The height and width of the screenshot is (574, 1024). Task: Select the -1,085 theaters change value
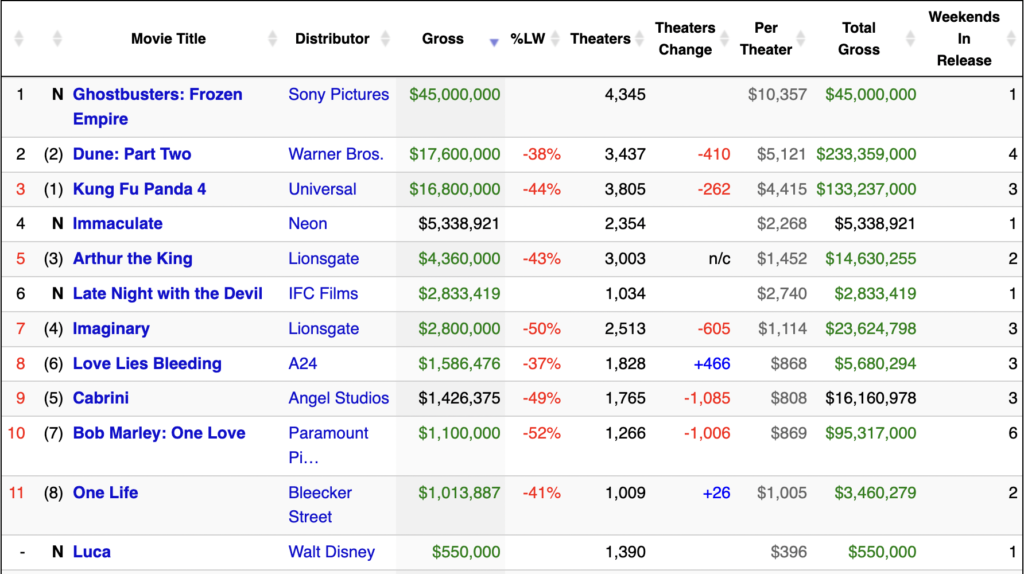(x=707, y=398)
